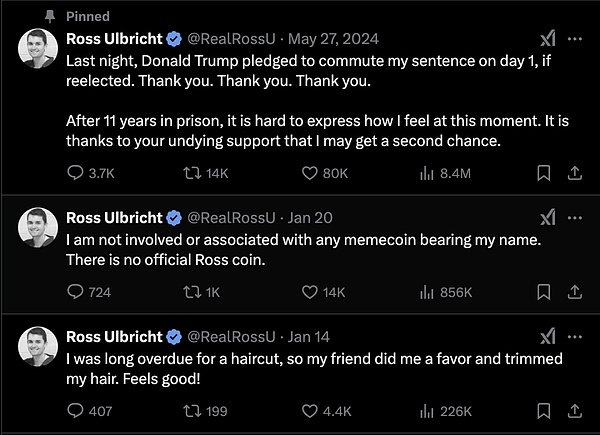Bookmark the pinned May 27 tweet
The width and height of the screenshot is (600, 435).
544,173
